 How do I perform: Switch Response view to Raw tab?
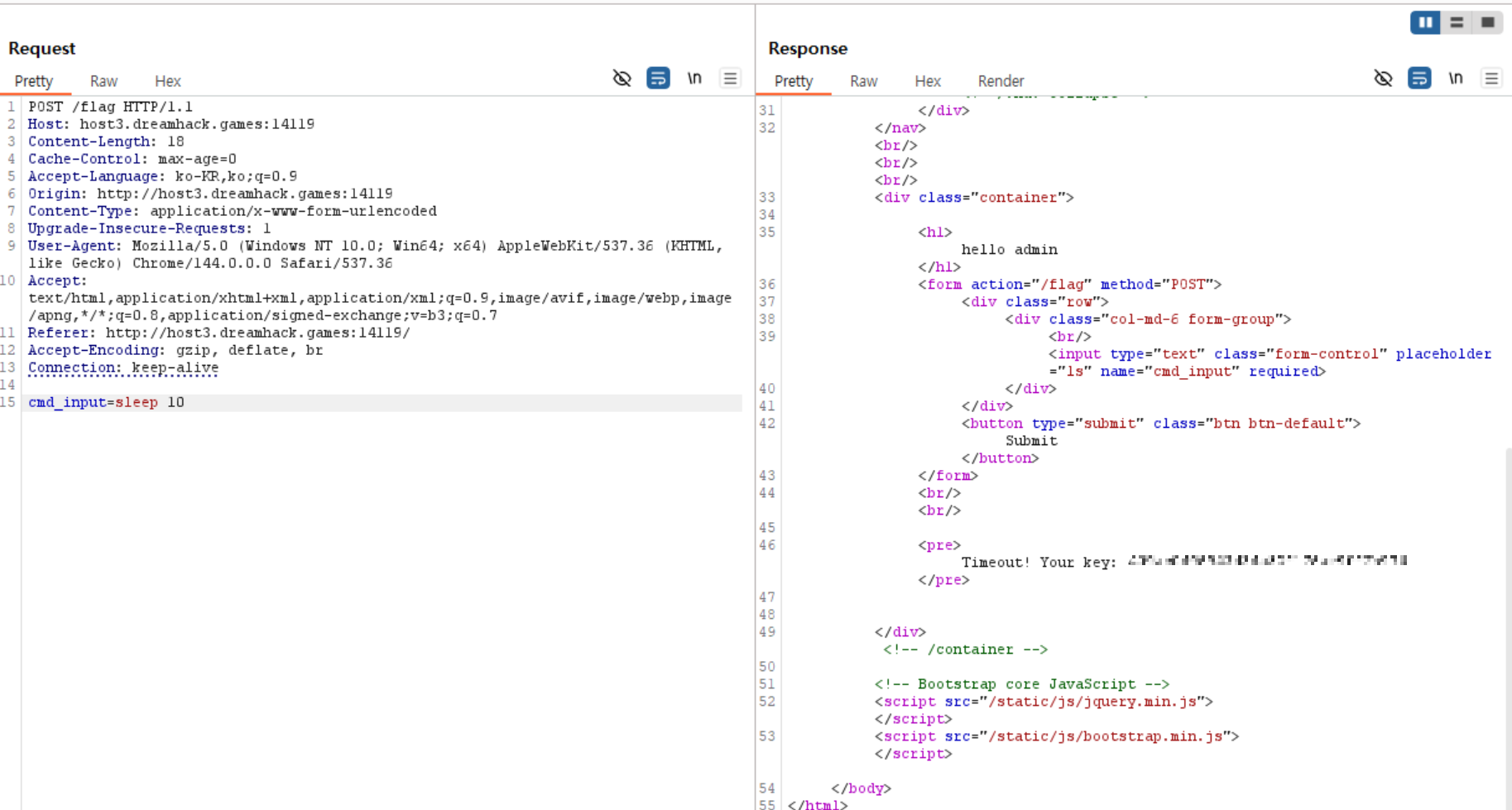863,81
